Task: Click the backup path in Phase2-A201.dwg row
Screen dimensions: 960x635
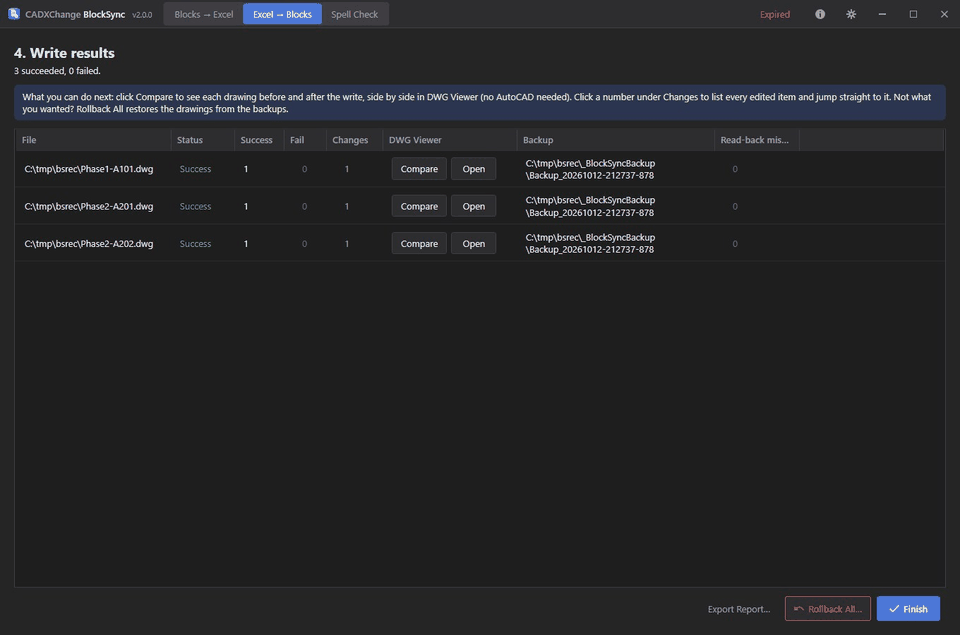Action: coord(590,206)
